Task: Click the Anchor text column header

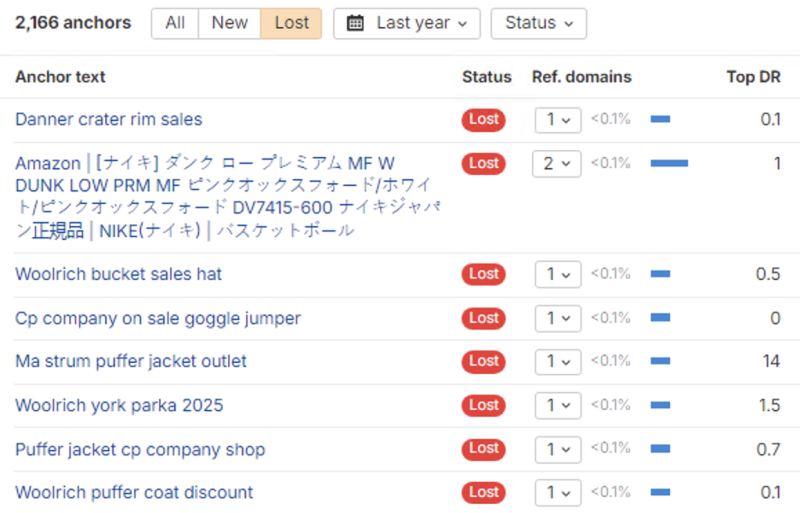Action: pos(60,77)
